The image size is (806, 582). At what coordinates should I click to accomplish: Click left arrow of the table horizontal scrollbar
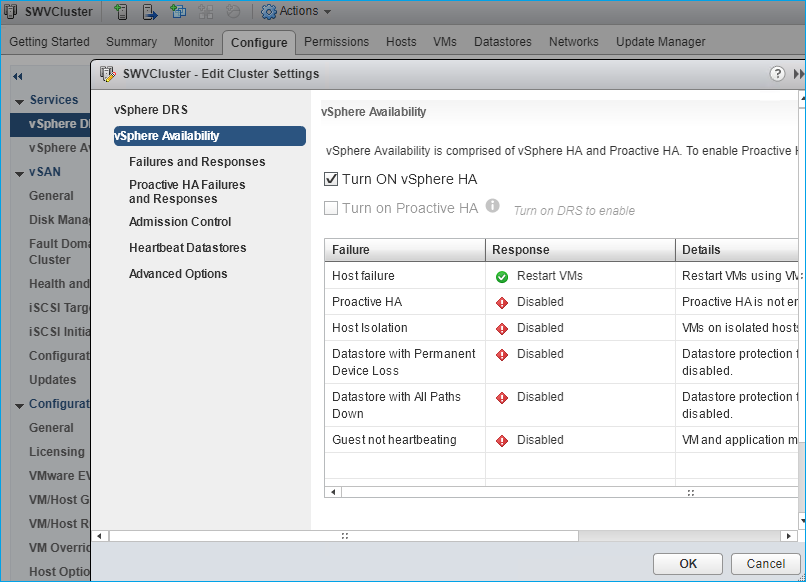[333, 493]
